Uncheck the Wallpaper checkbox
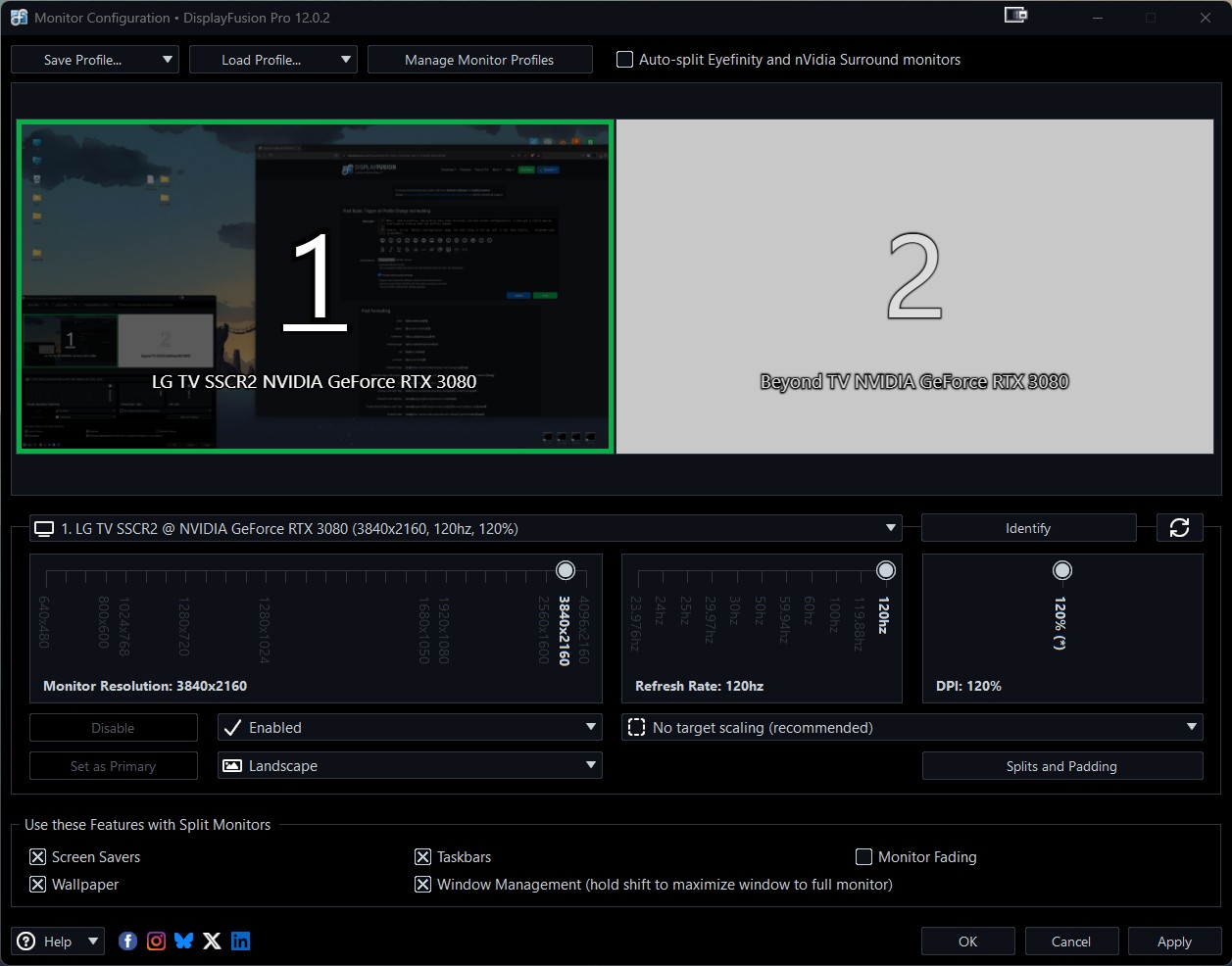The height and width of the screenshot is (966, 1232). point(38,885)
